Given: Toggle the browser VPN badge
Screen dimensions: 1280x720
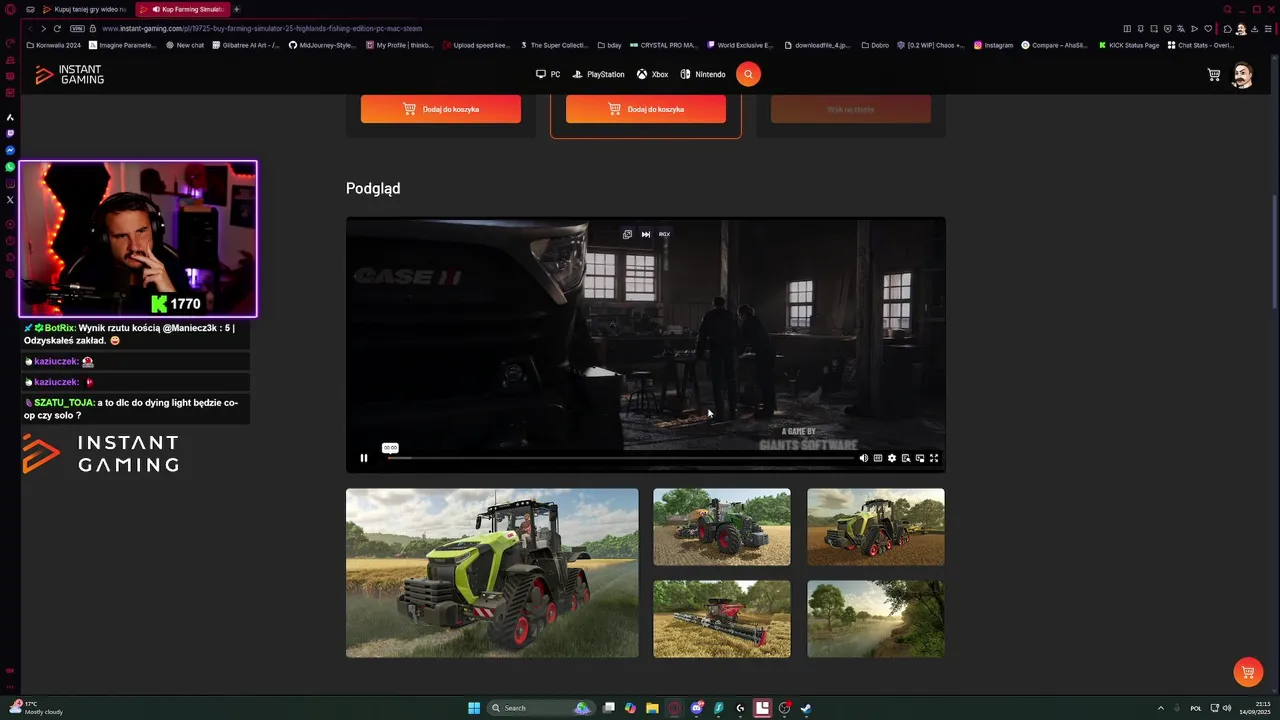Looking at the screenshot, I should (x=77, y=28).
